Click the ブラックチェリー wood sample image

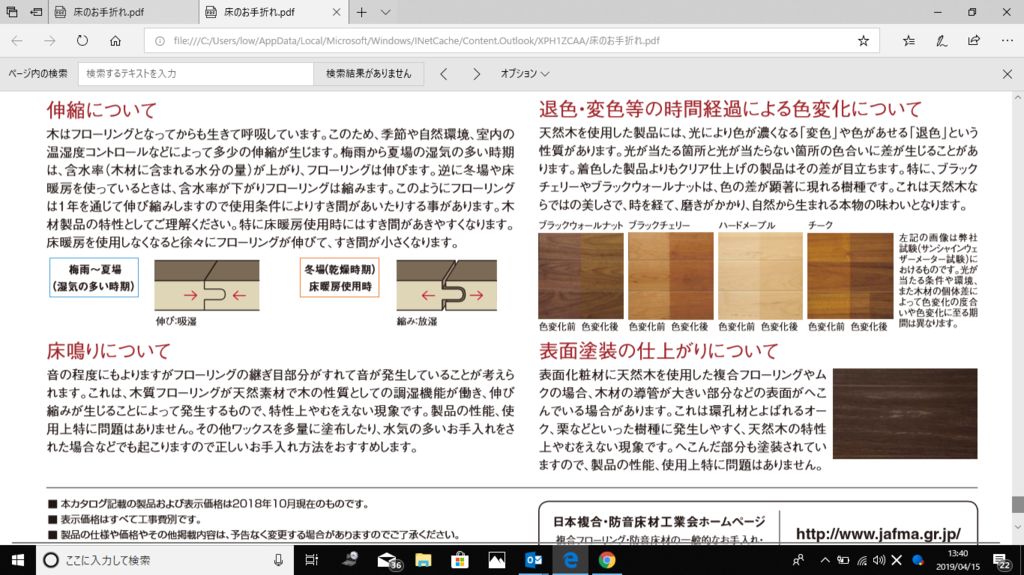point(671,276)
